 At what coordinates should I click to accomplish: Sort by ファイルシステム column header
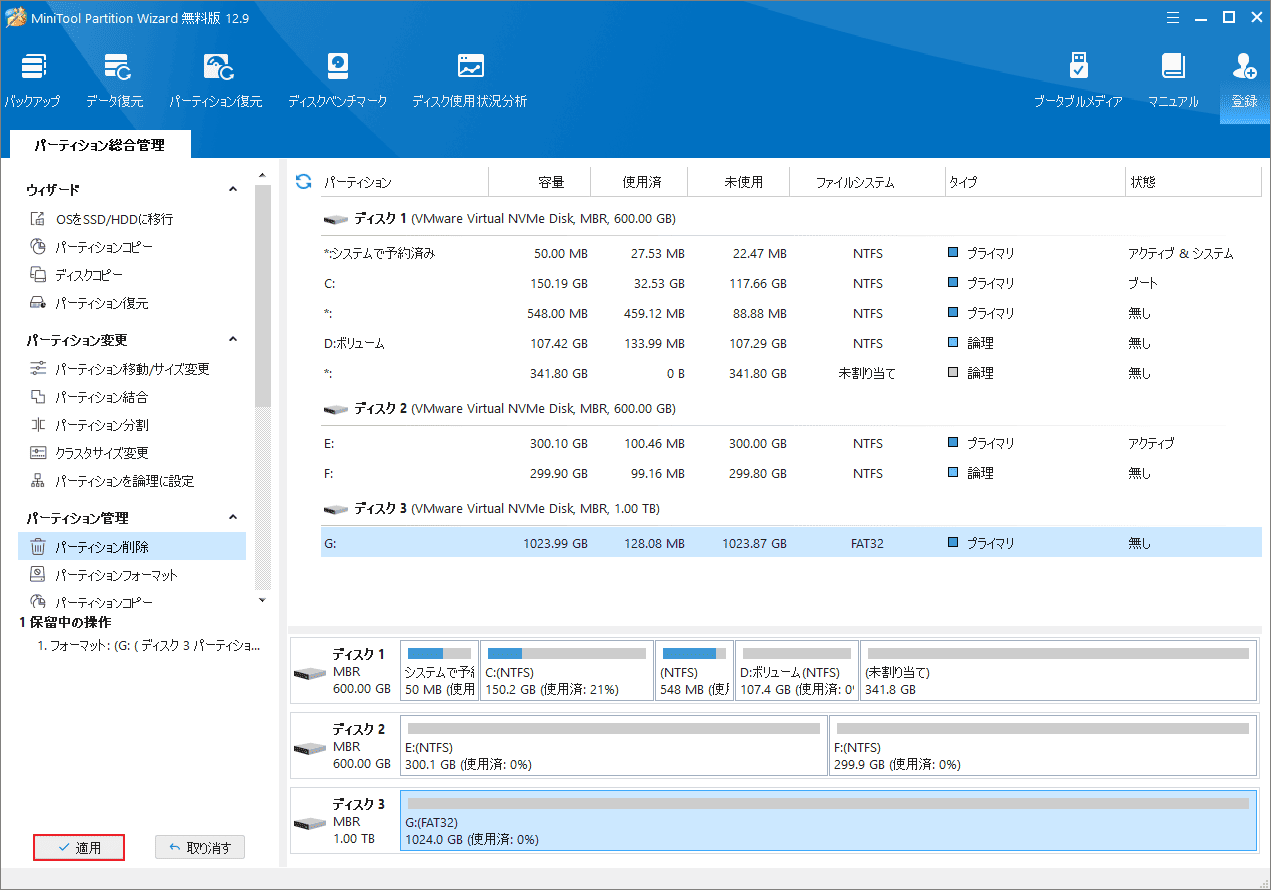pos(867,182)
